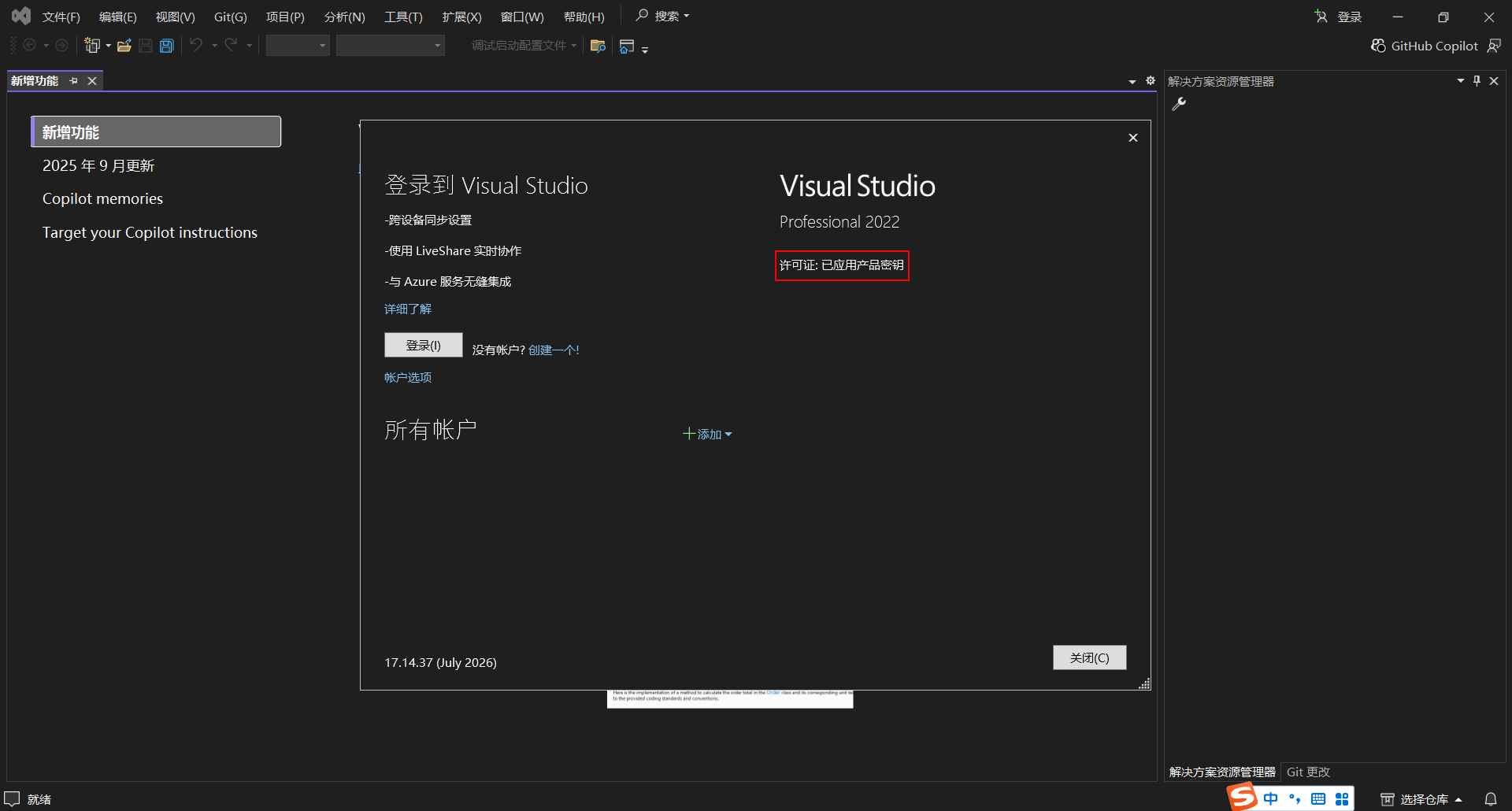
Task: Click the search magnifier in the menu bar
Action: pos(642,16)
